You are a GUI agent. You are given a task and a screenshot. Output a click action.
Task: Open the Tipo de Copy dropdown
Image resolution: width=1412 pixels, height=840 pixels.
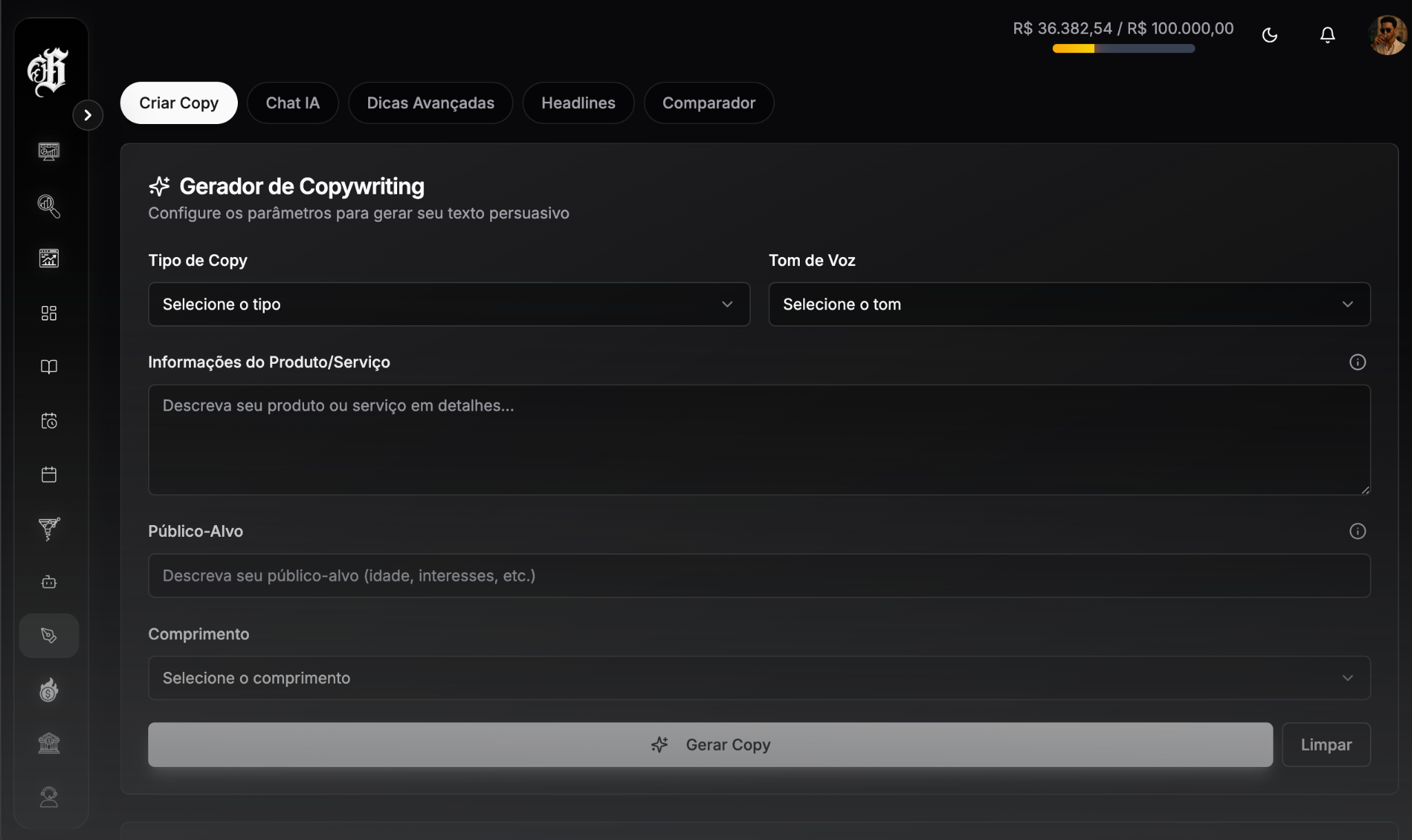[x=449, y=304]
